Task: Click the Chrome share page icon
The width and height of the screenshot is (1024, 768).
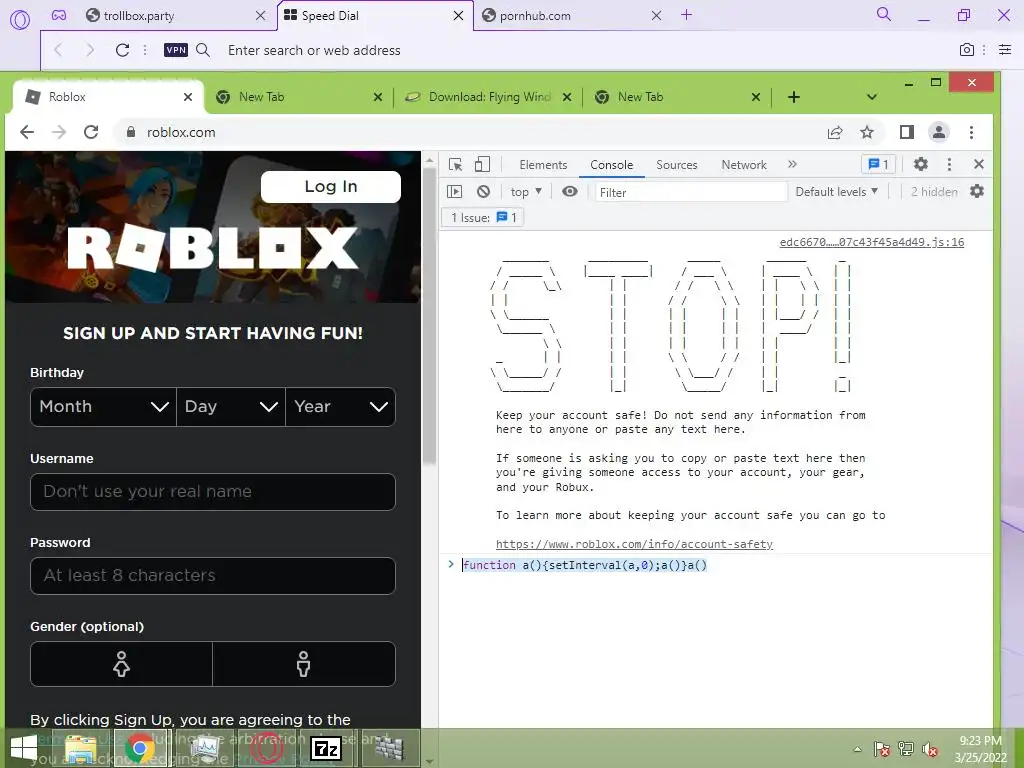Action: [x=835, y=133]
